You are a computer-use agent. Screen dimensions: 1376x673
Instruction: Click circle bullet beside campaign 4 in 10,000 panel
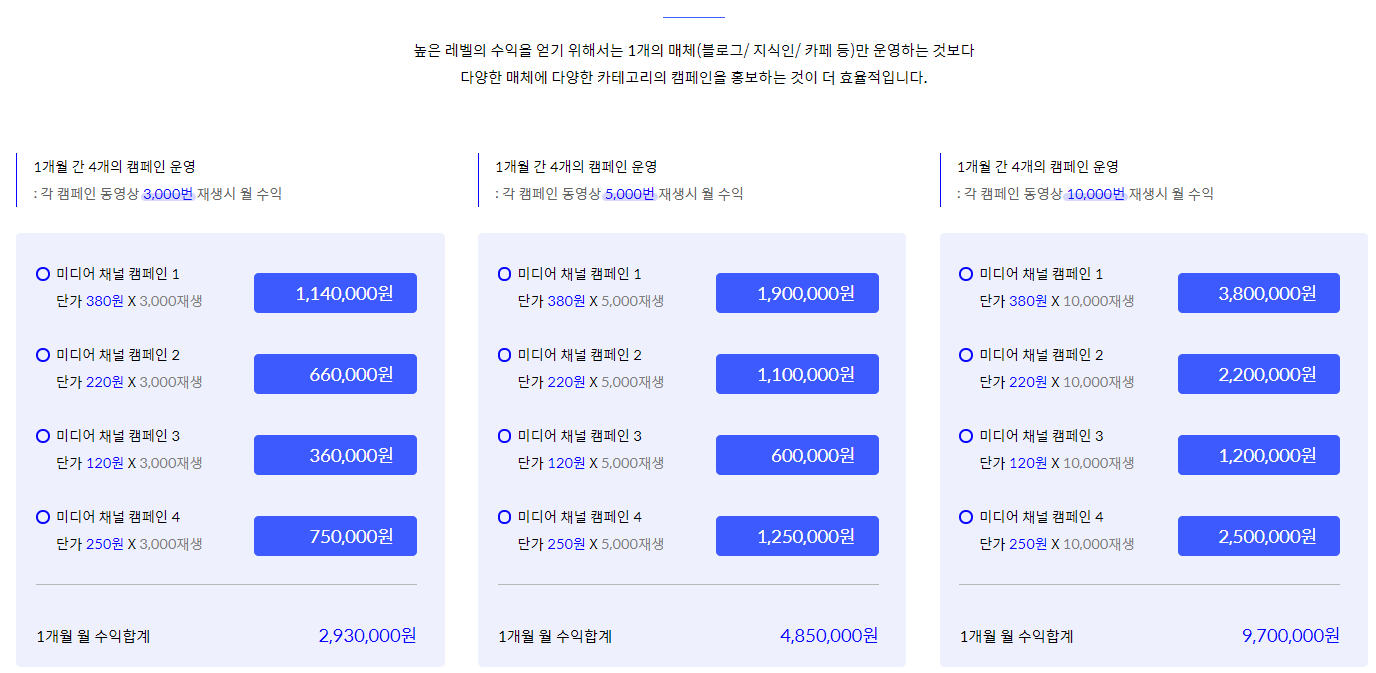pos(966,517)
